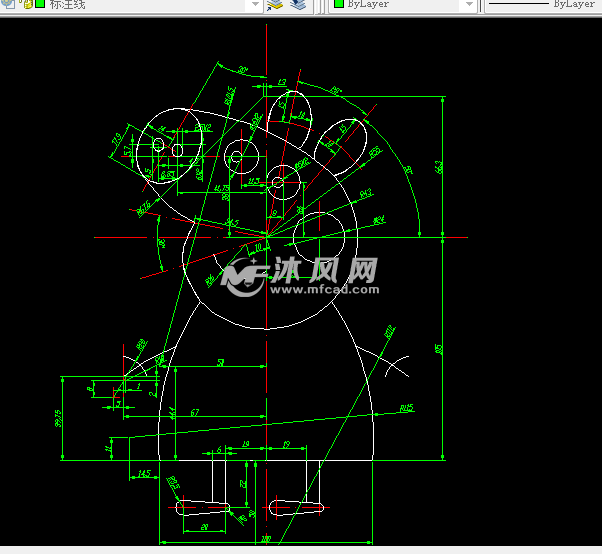Open the ByLayer linetype dropdown
Screen dimensions: 602x554
(x=543, y=5)
